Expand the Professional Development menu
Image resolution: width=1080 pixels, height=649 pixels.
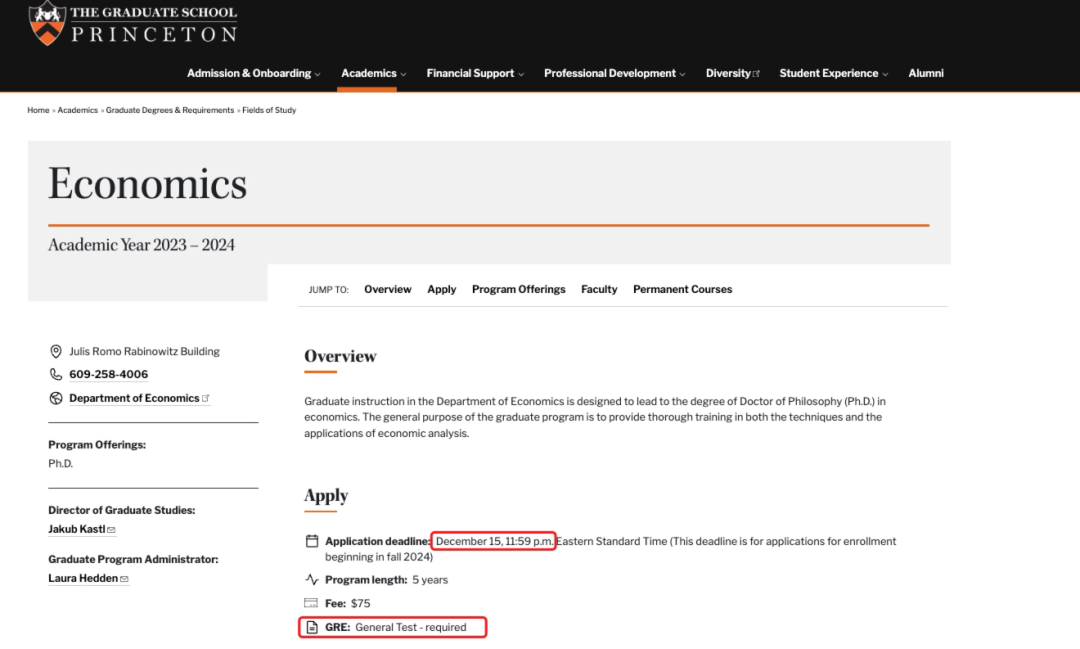[614, 73]
